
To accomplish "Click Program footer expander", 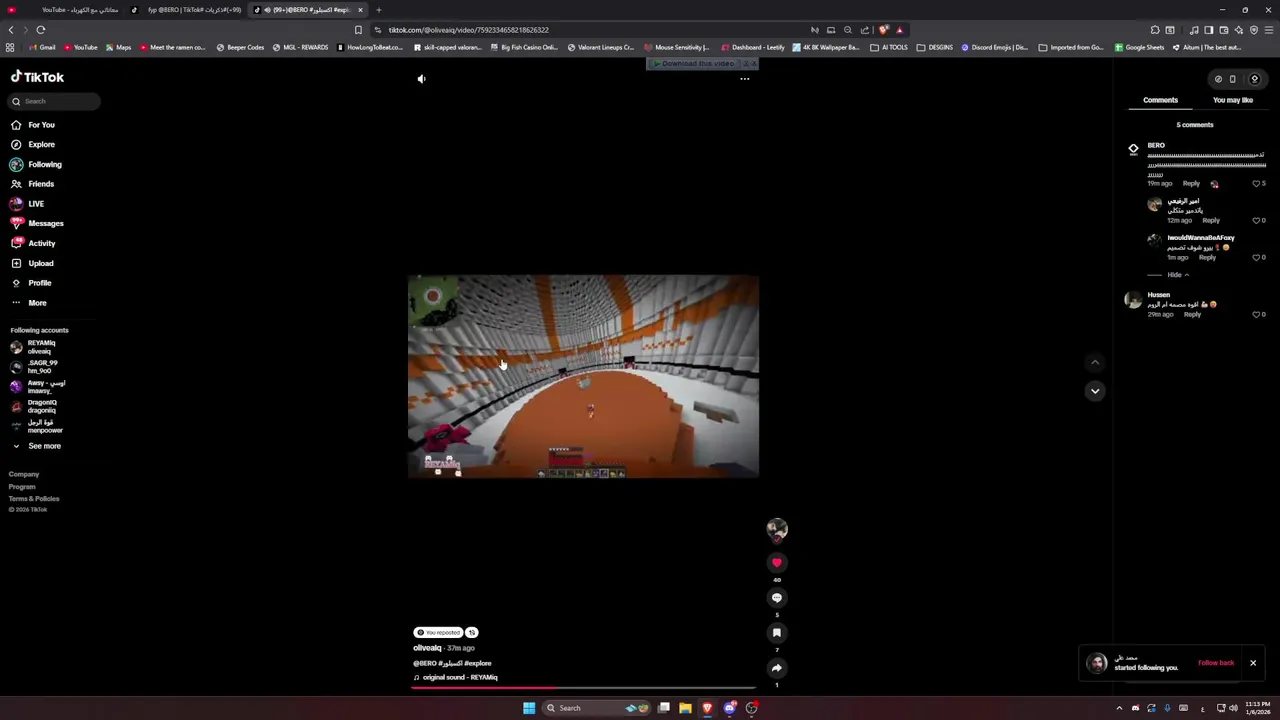I will [x=22, y=487].
